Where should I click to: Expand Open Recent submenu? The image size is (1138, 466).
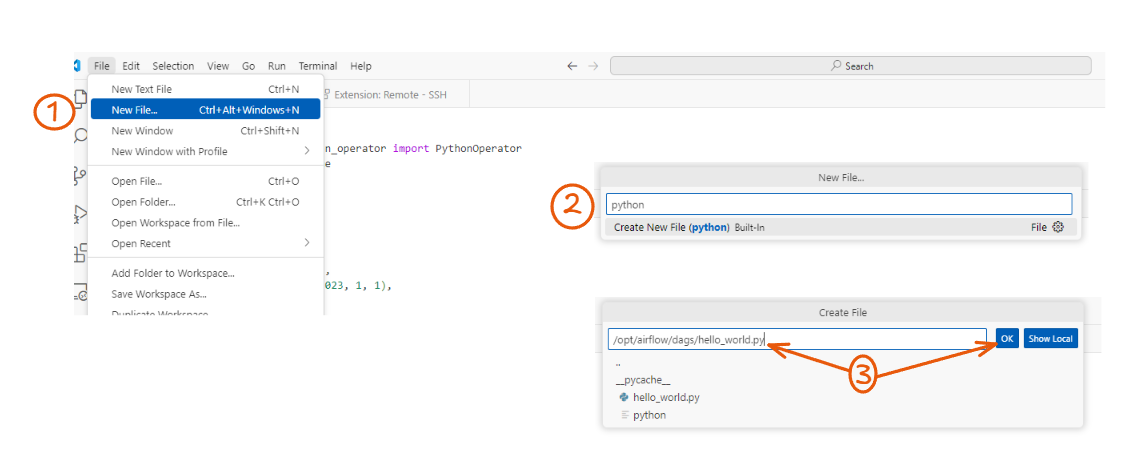tap(205, 243)
